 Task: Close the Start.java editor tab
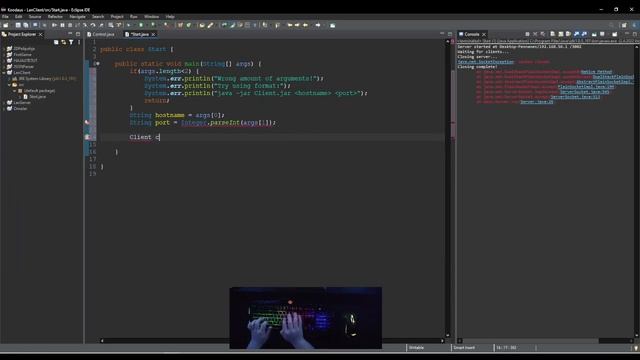[153, 34]
